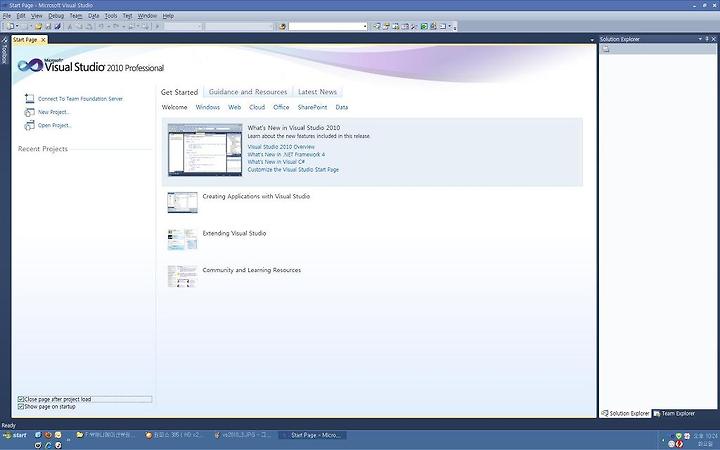Click the Save toolbar icon
This screenshot has height=450, width=720.
pos(48,27)
